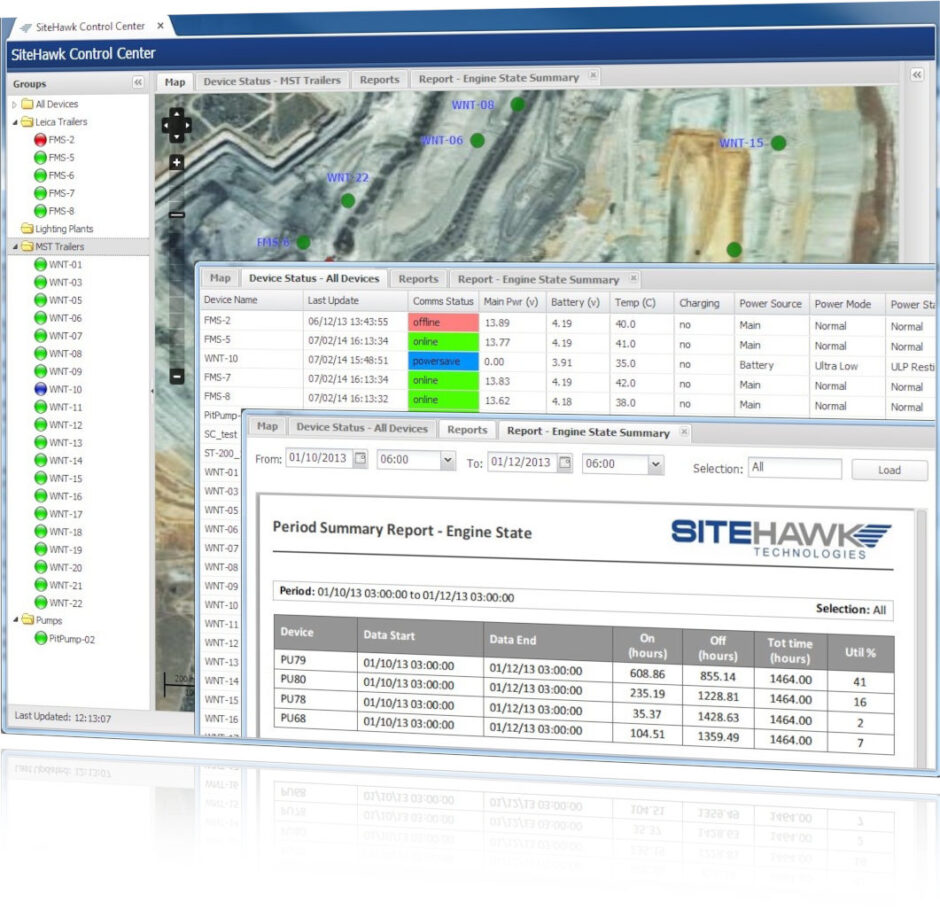The image size is (940, 918).
Task: Select the WNT-08 map marker
Action: point(517,104)
